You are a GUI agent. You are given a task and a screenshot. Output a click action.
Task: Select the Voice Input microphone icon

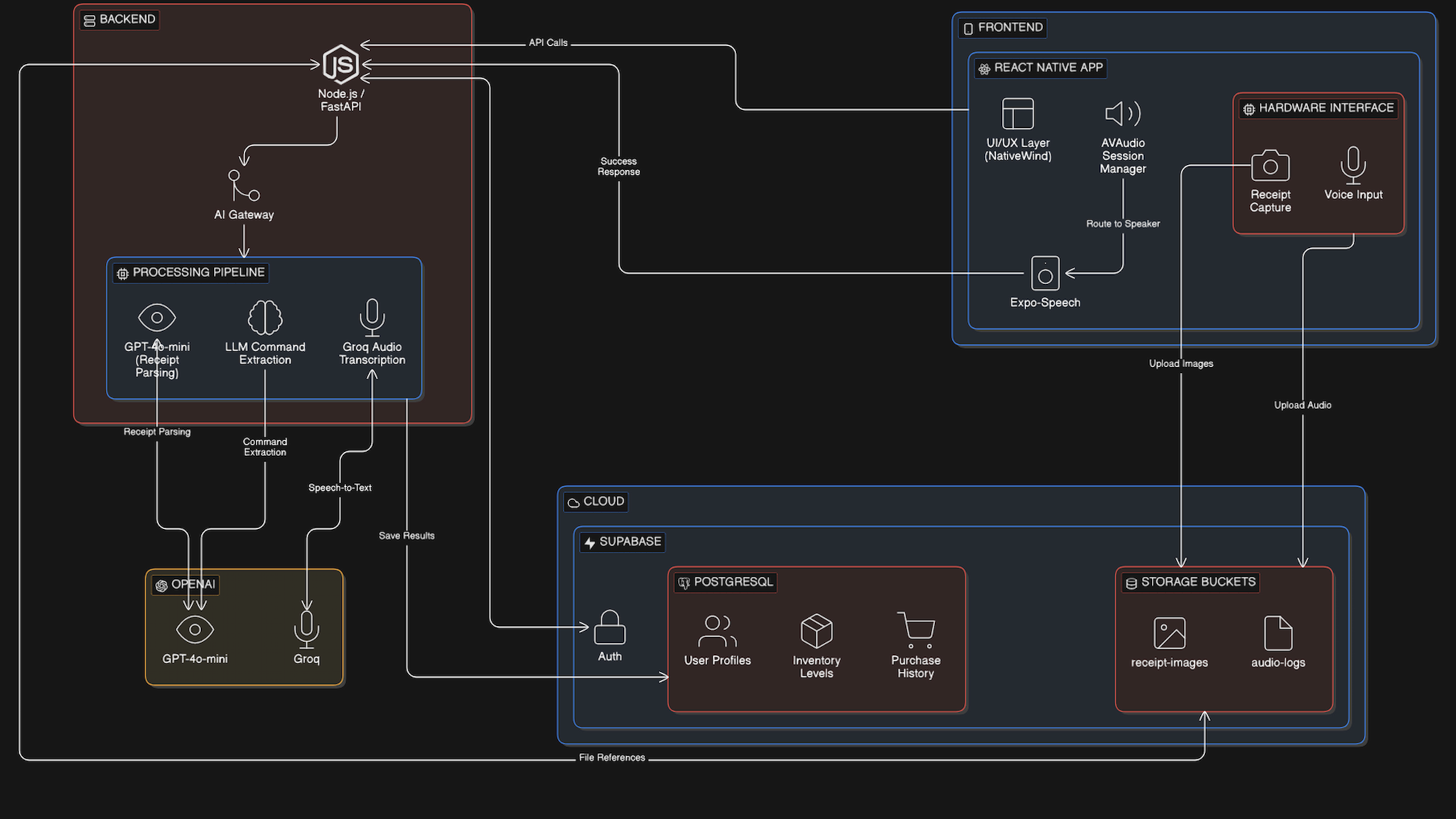[x=1353, y=164]
